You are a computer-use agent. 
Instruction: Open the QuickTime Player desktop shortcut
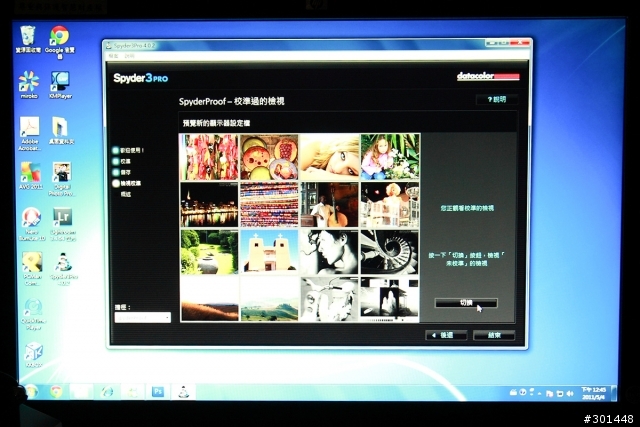33,314
